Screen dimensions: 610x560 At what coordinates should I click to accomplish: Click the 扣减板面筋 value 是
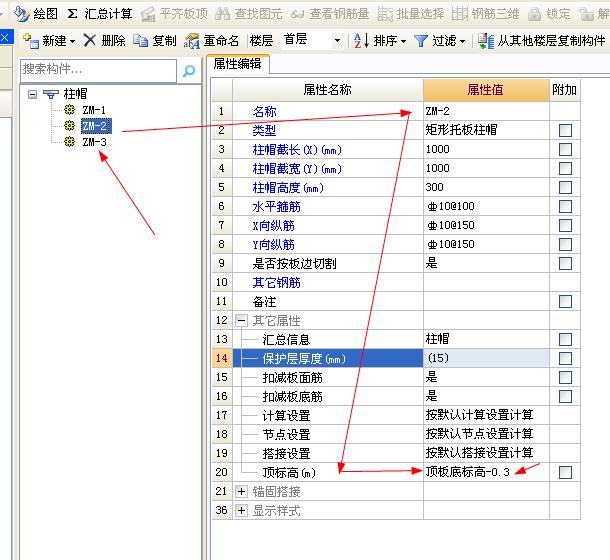[x=486, y=377]
